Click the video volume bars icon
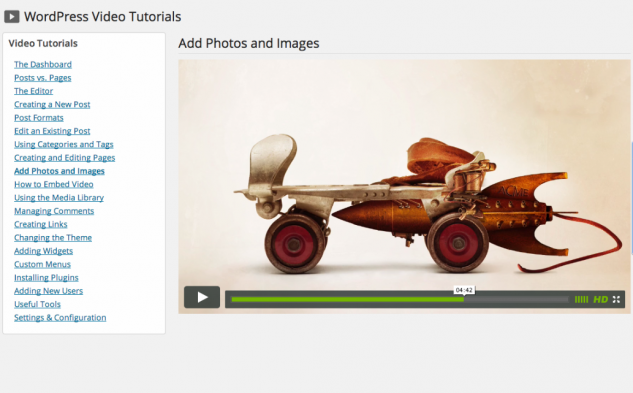 pyautogui.click(x=581, y=299)
